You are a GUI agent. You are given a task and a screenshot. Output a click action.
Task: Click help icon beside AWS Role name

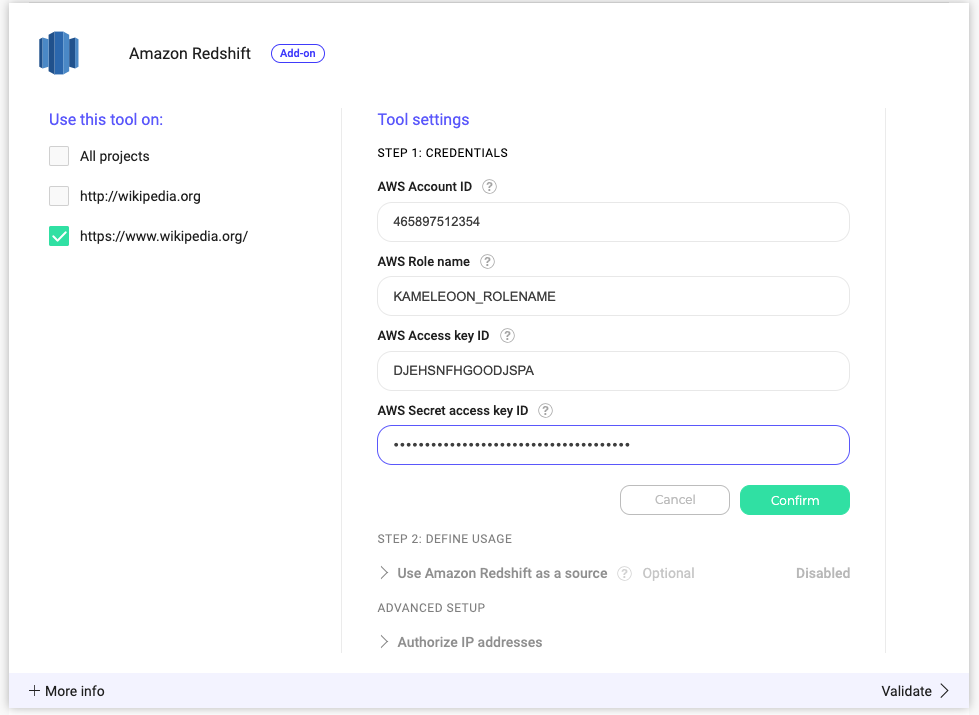point(487,262)
